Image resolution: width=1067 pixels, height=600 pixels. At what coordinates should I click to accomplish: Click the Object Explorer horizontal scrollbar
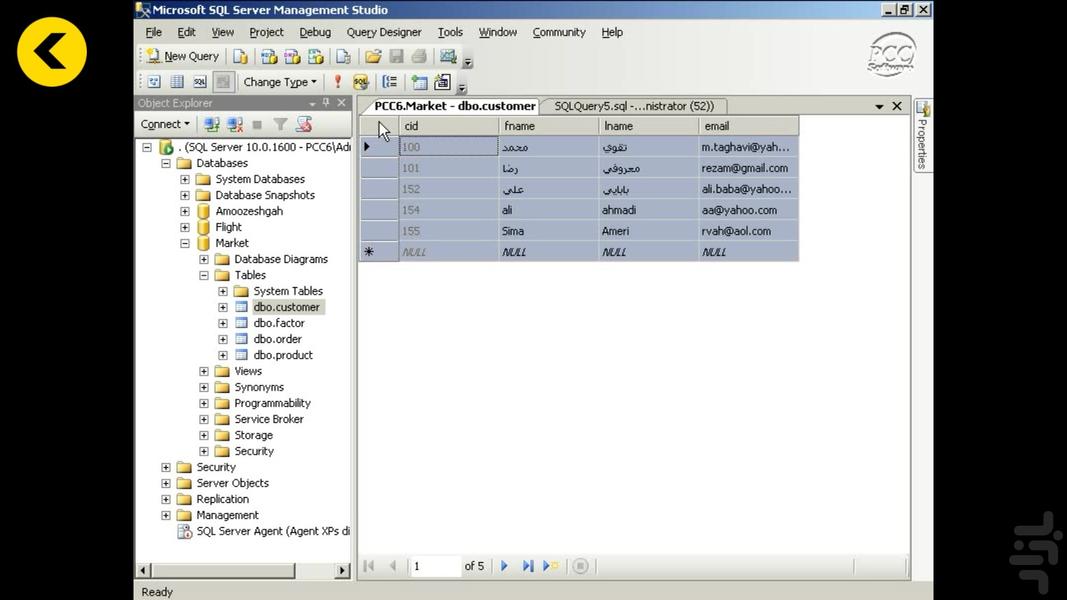[243, 570]
